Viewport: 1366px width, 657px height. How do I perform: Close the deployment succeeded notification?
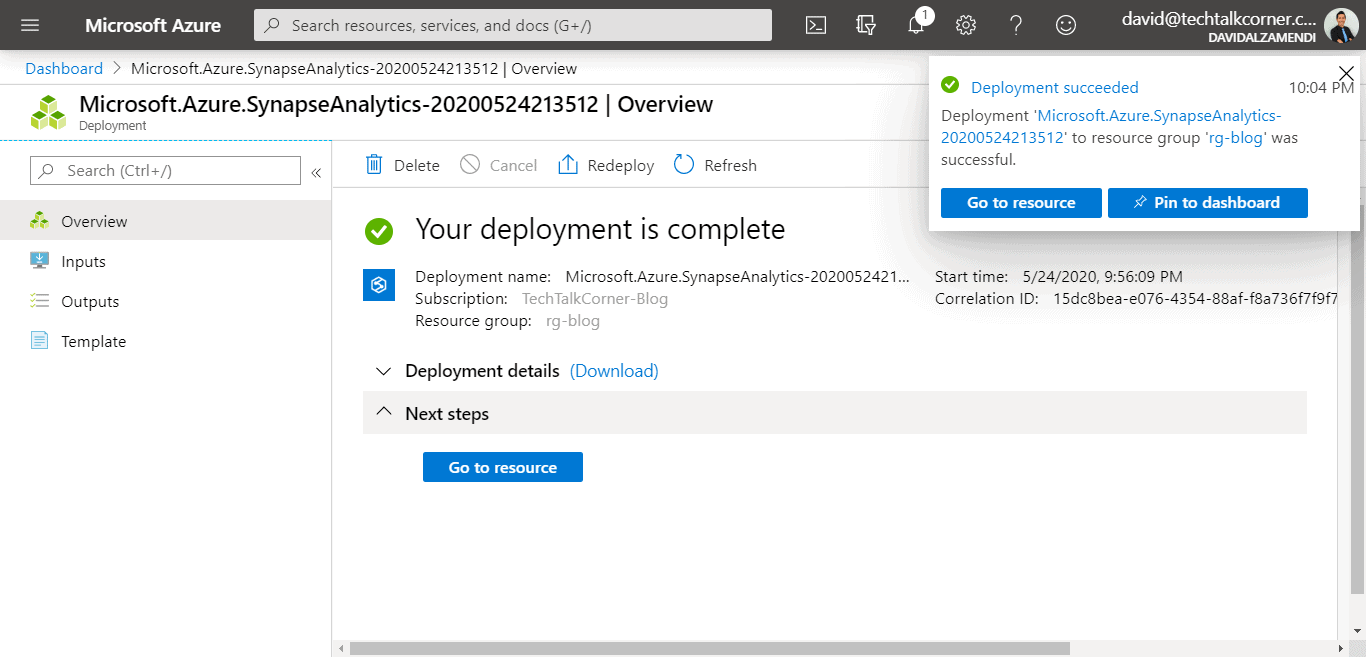coord(1346,73)
